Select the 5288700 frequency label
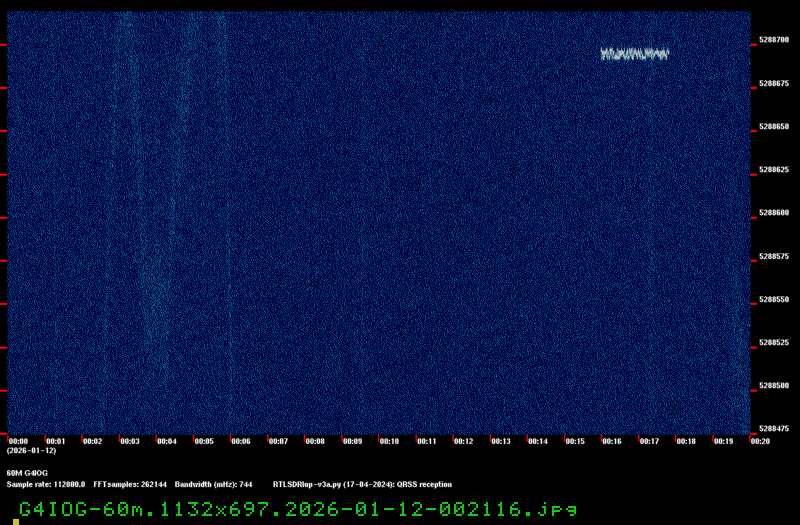The image size is (800, 525). click(x=774, y=40)
